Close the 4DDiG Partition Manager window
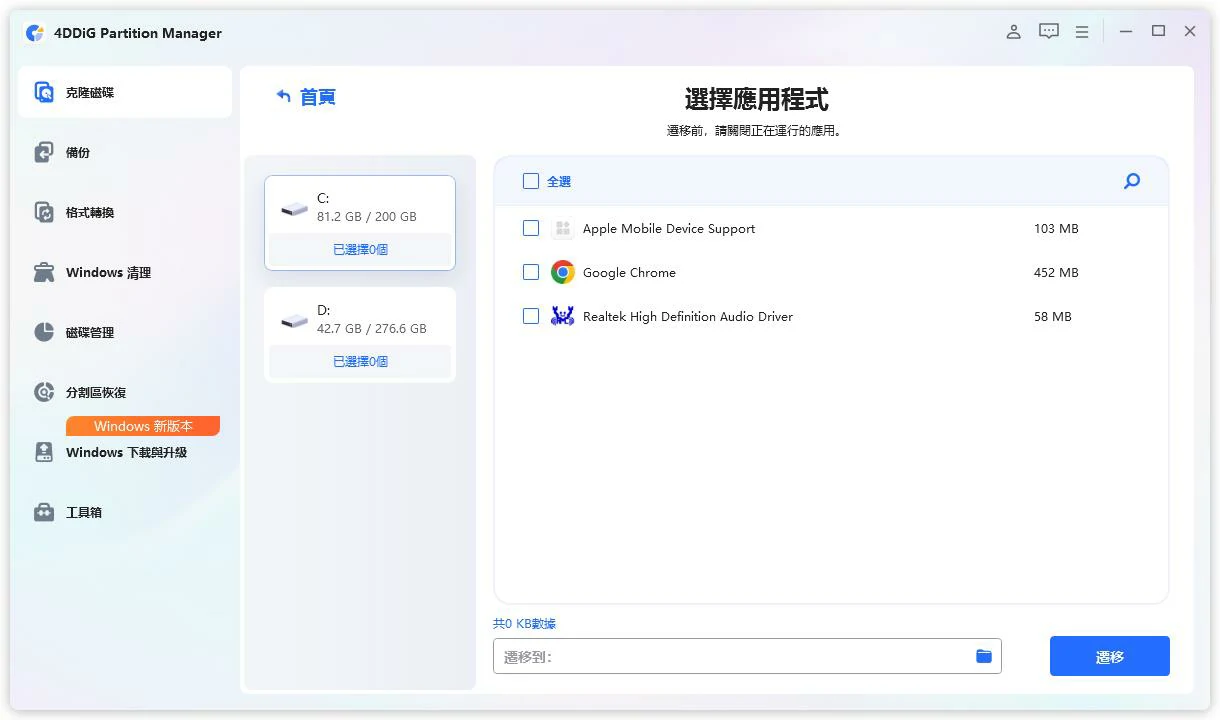Image resolution: width=1220 pixels, height=720 pixels. coord(1190,31)
